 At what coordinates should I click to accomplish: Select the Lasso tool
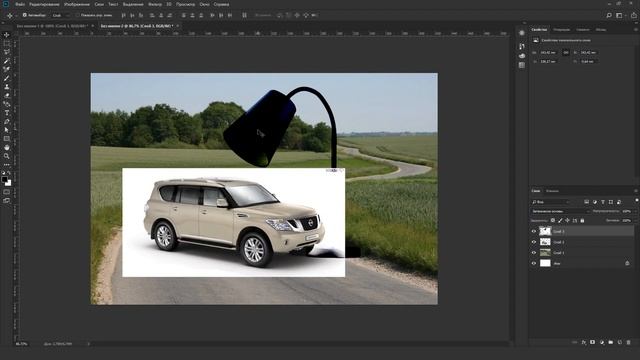(7, 52)
